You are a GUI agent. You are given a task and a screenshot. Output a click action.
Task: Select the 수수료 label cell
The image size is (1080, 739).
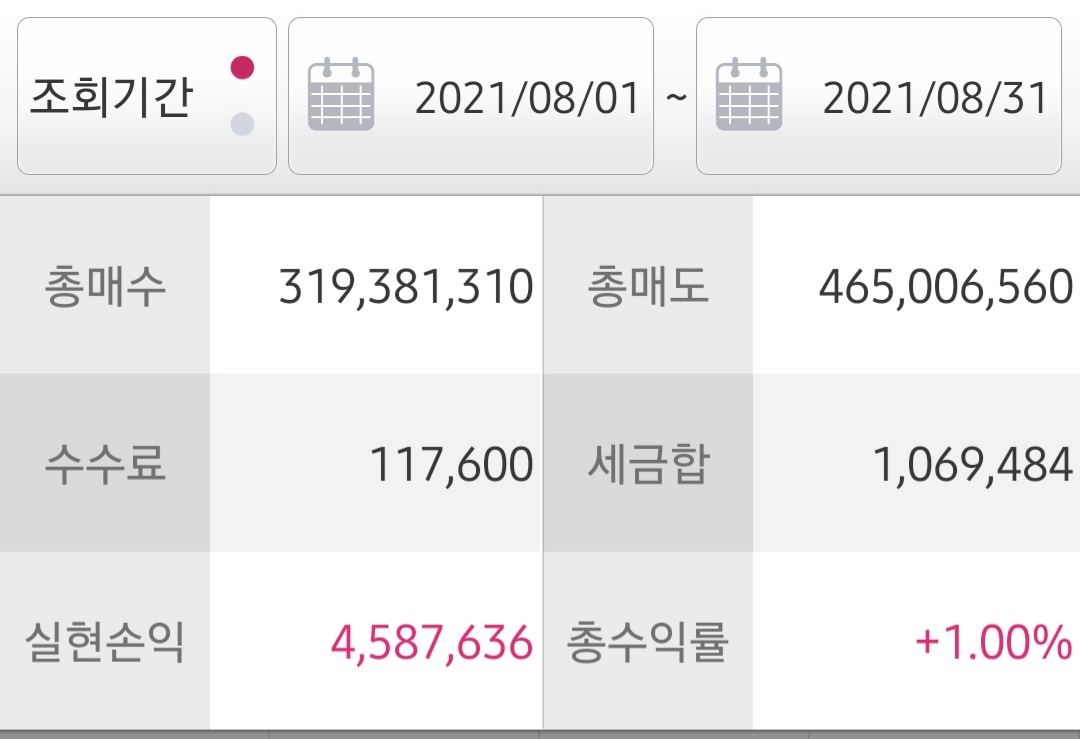(x=105, y=465)
